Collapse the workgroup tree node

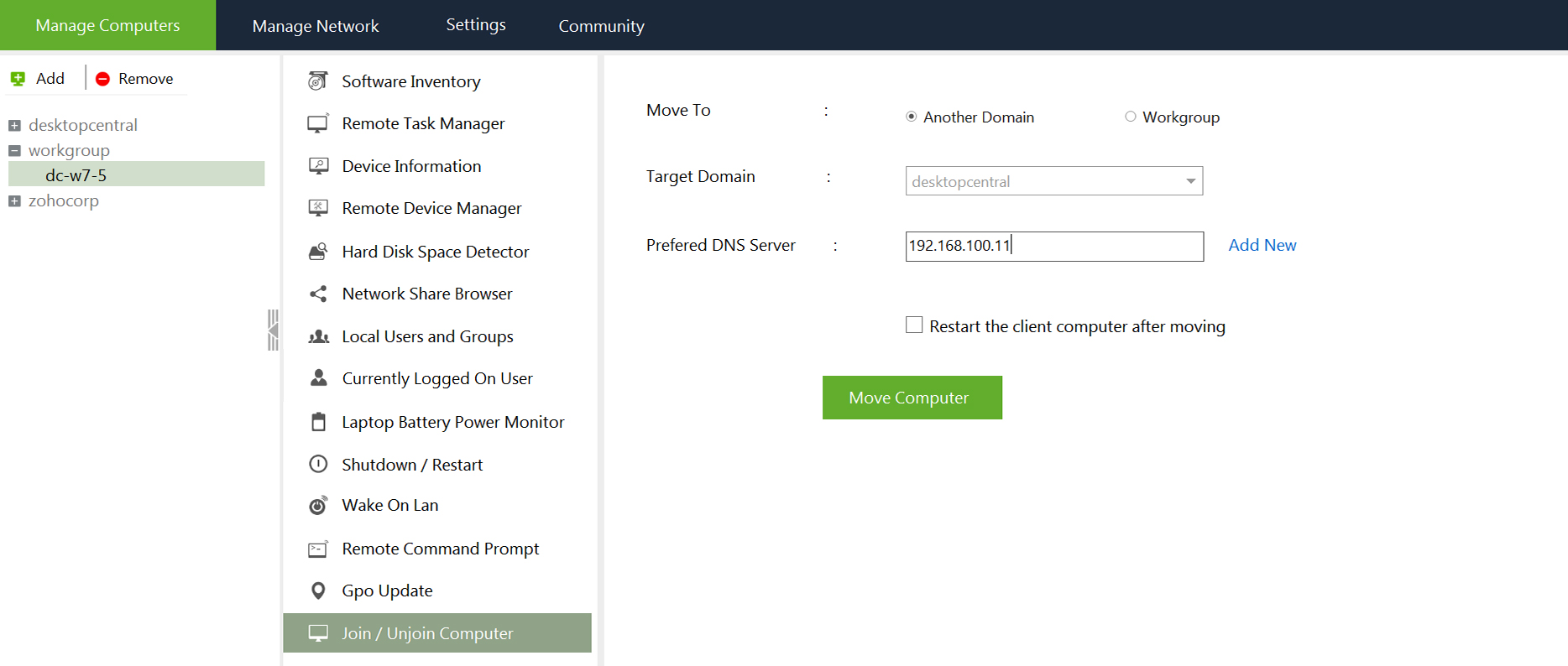tap(14, 151)
